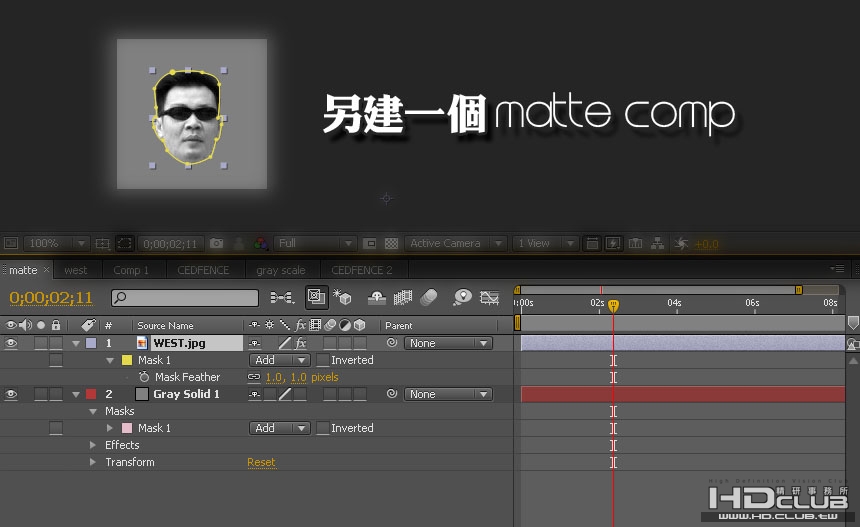860x527 pixels.
Task: Open the Gray Solid 1 Parent None dropdown
Action: click(448, 394)
